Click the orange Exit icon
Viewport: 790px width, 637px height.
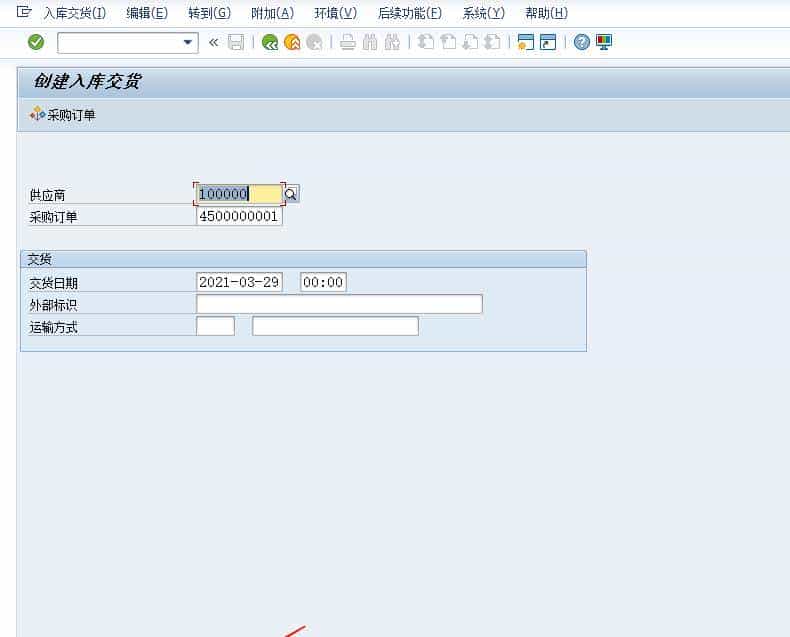pos(292,42)
